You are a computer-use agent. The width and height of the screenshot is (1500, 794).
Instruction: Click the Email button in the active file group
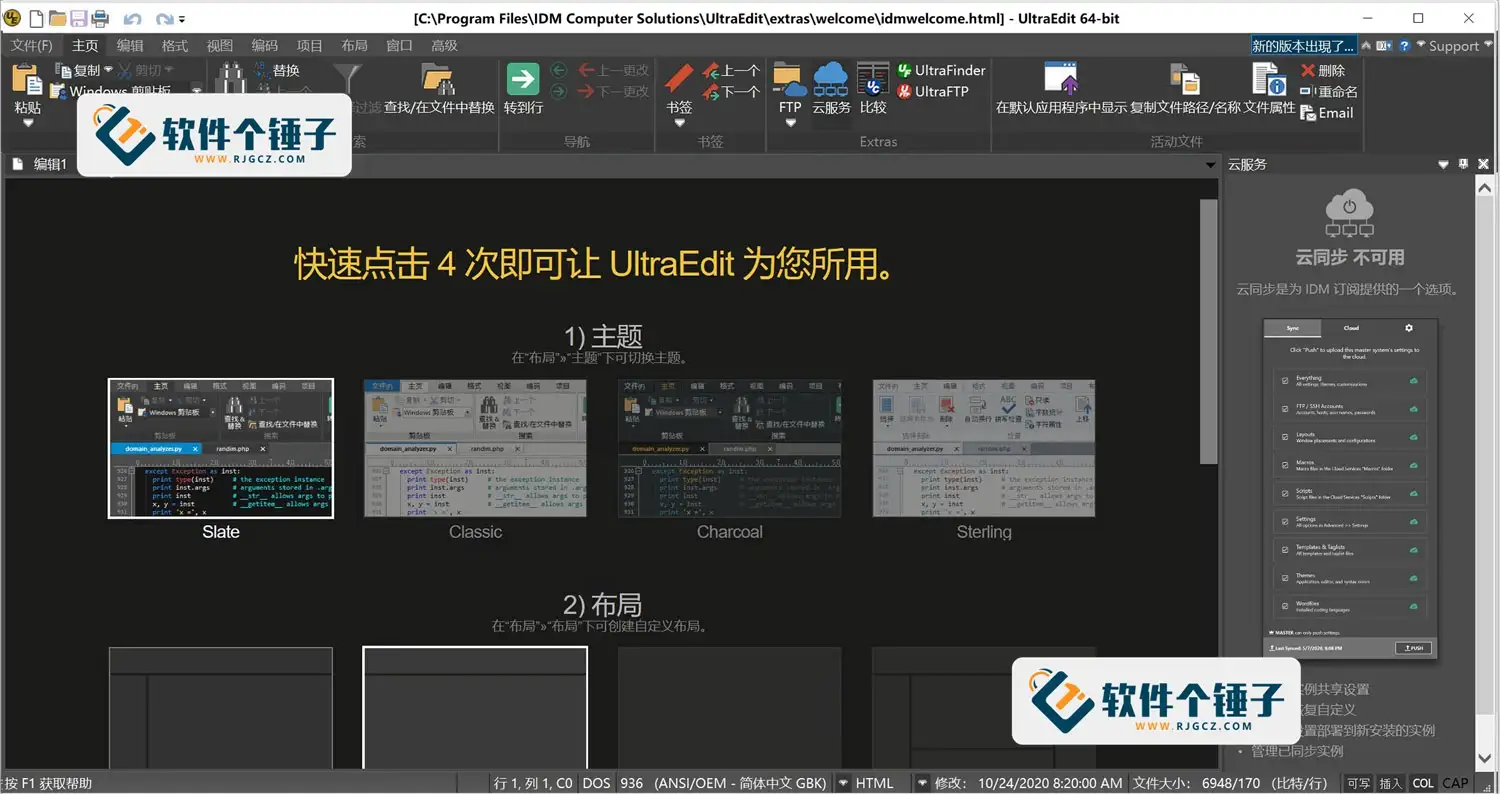coord(1327,113)
